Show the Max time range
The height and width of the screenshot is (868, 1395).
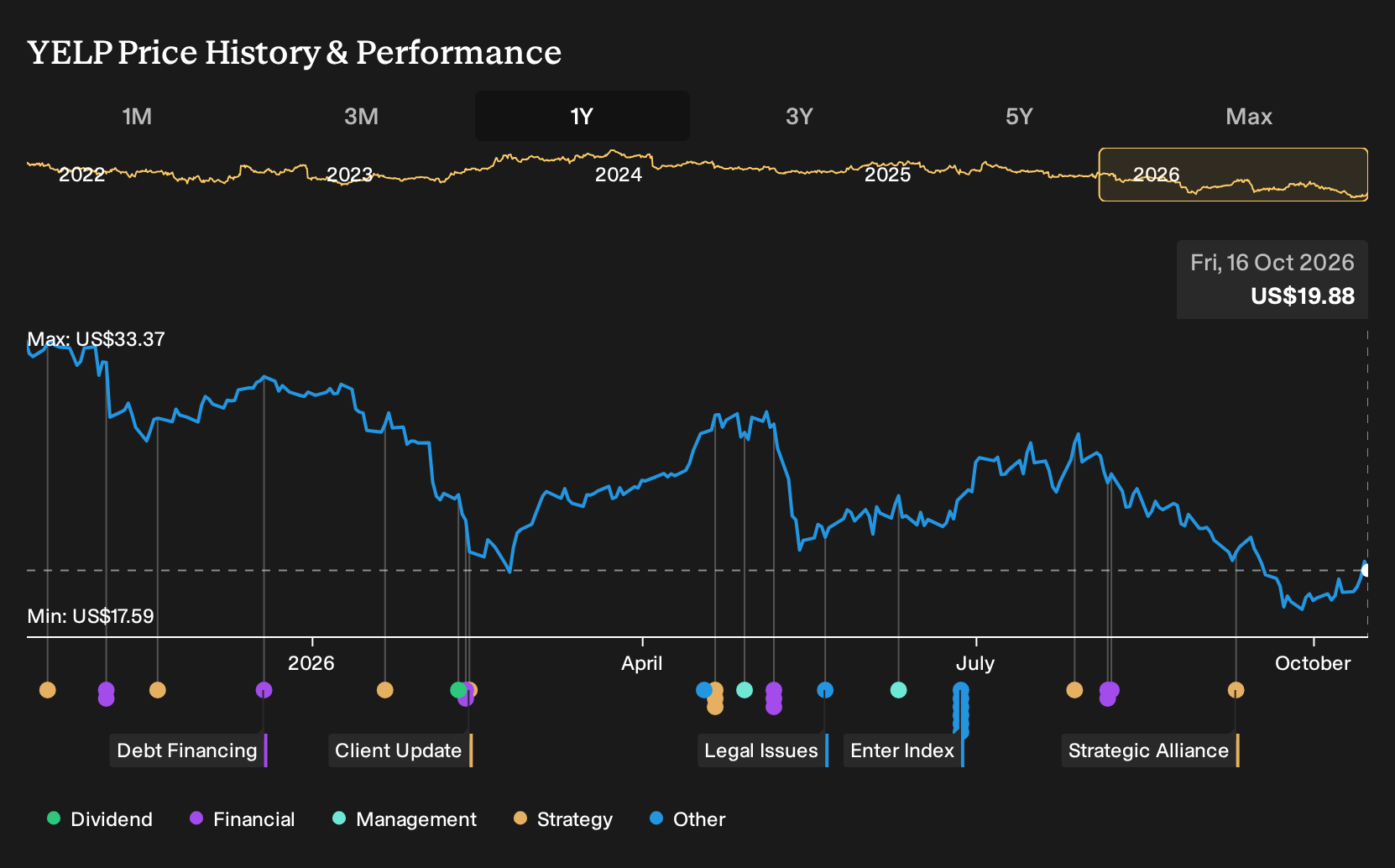pyautogui.click(x=1249, y=116)
